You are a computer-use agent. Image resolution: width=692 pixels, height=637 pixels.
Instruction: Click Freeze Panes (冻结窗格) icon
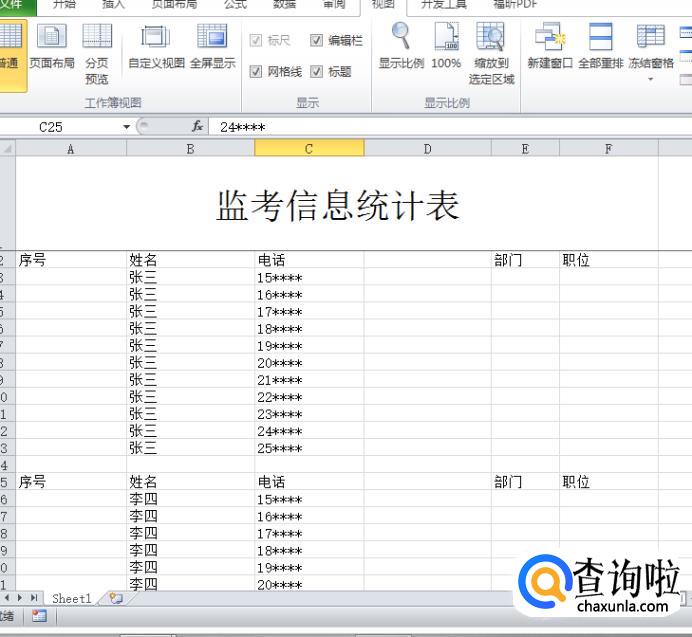651,36
